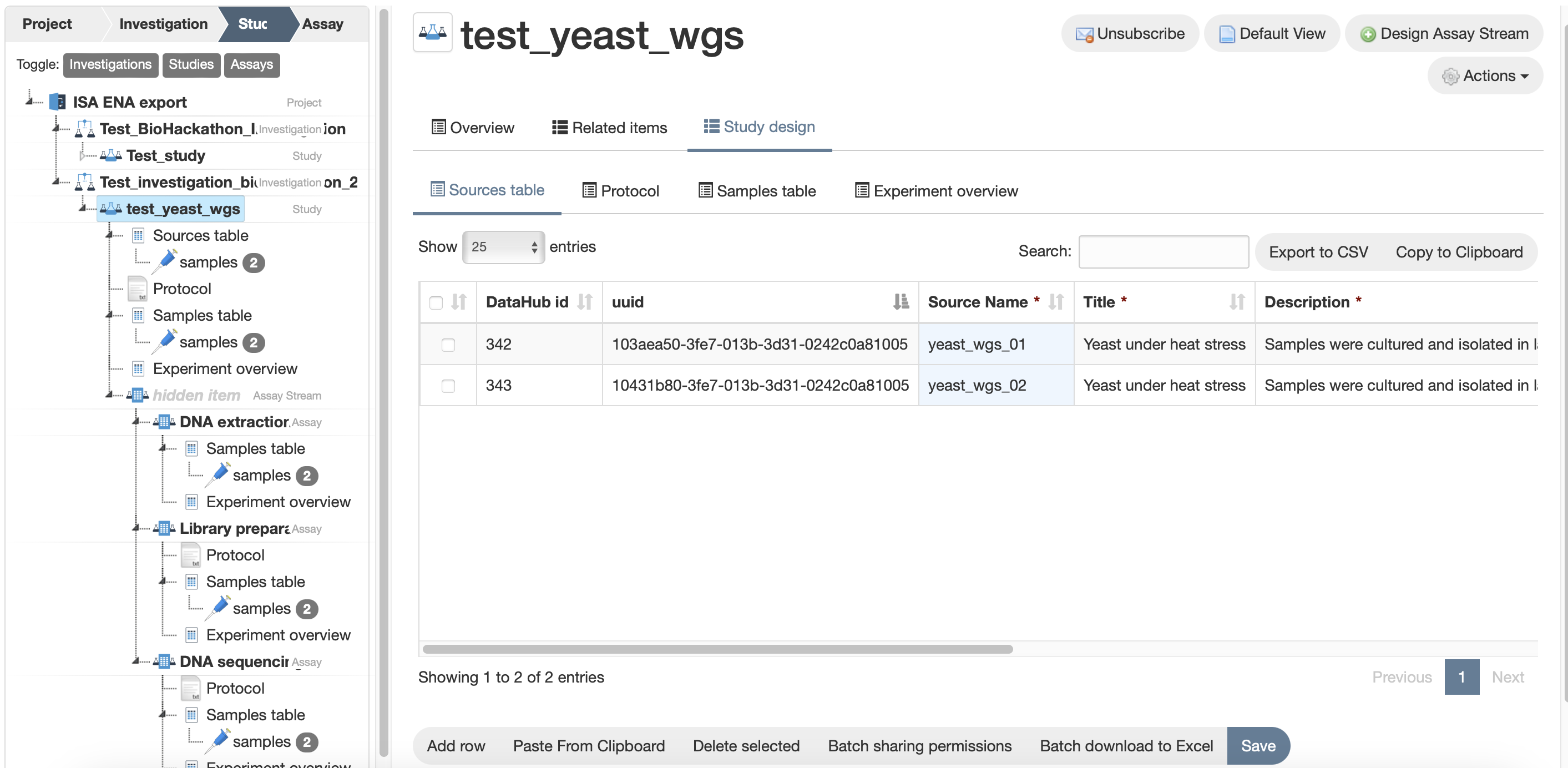This screenshot has width=1568, height=768.
Task: Click Batch download to Excel
Action: [x=1126, y=745]
